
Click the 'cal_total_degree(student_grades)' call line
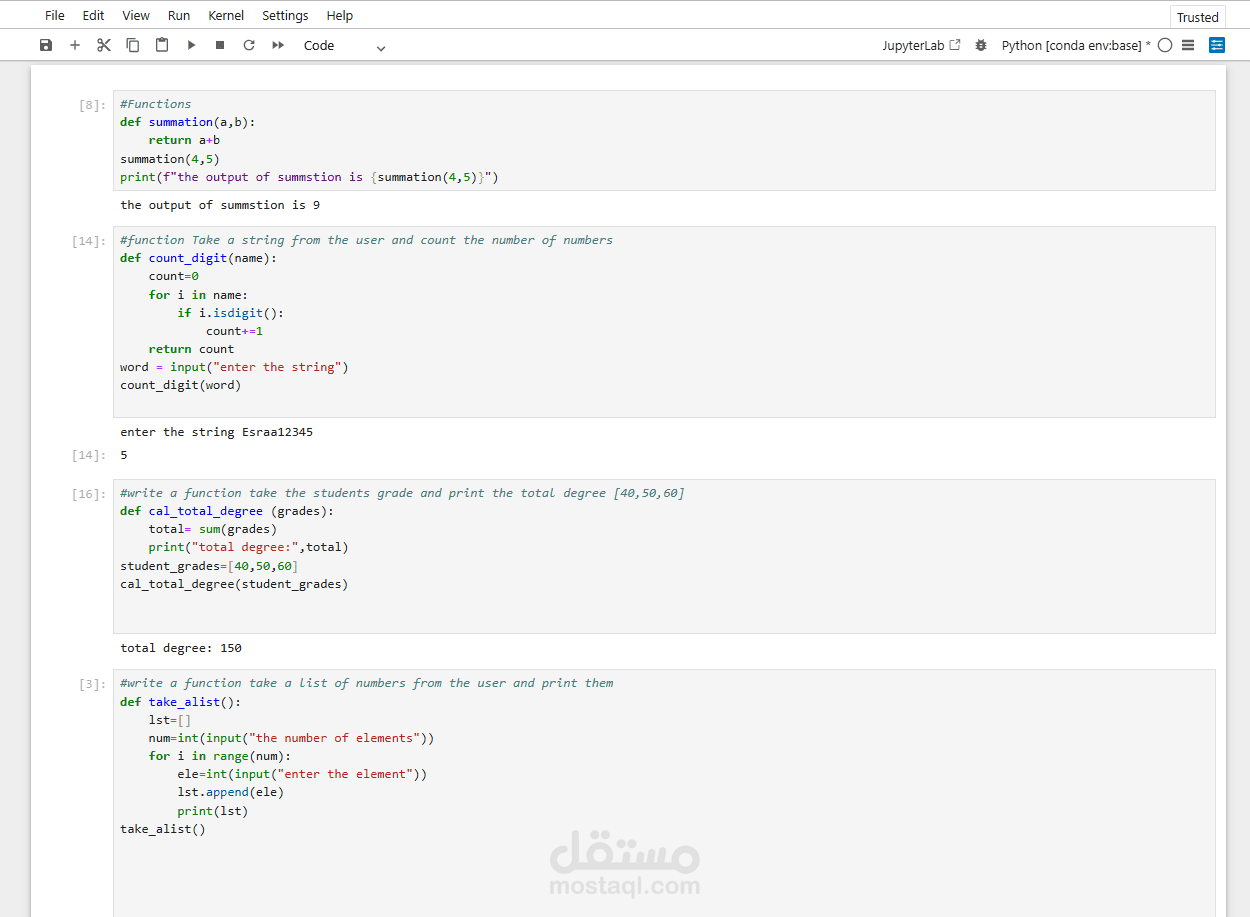234,584
